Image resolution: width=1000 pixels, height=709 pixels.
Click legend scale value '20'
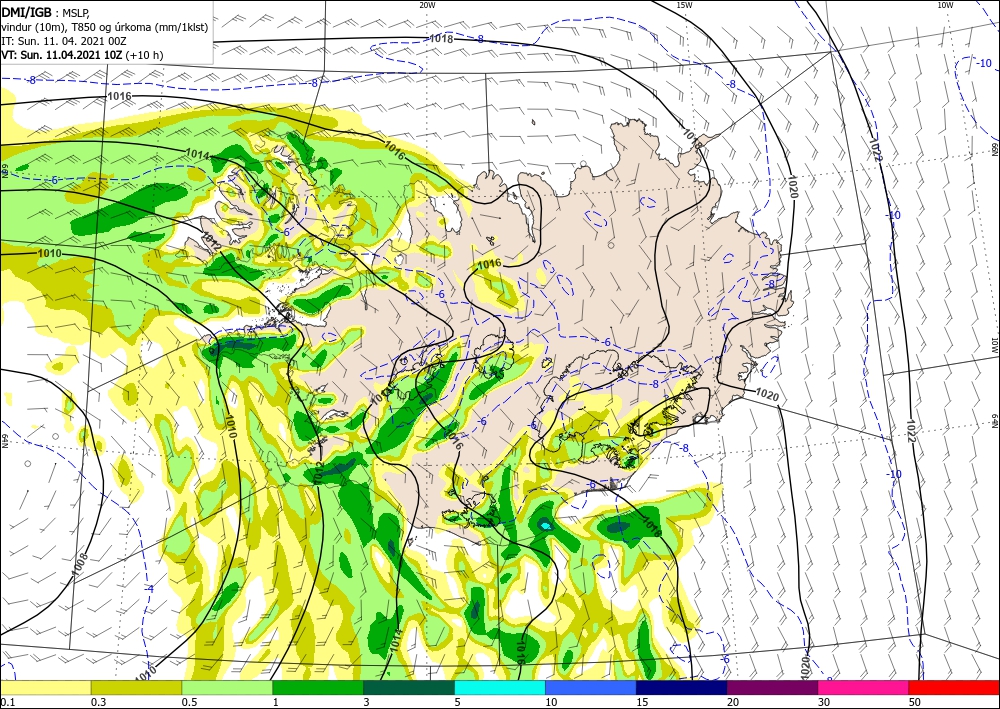click(x=733, y=702)
